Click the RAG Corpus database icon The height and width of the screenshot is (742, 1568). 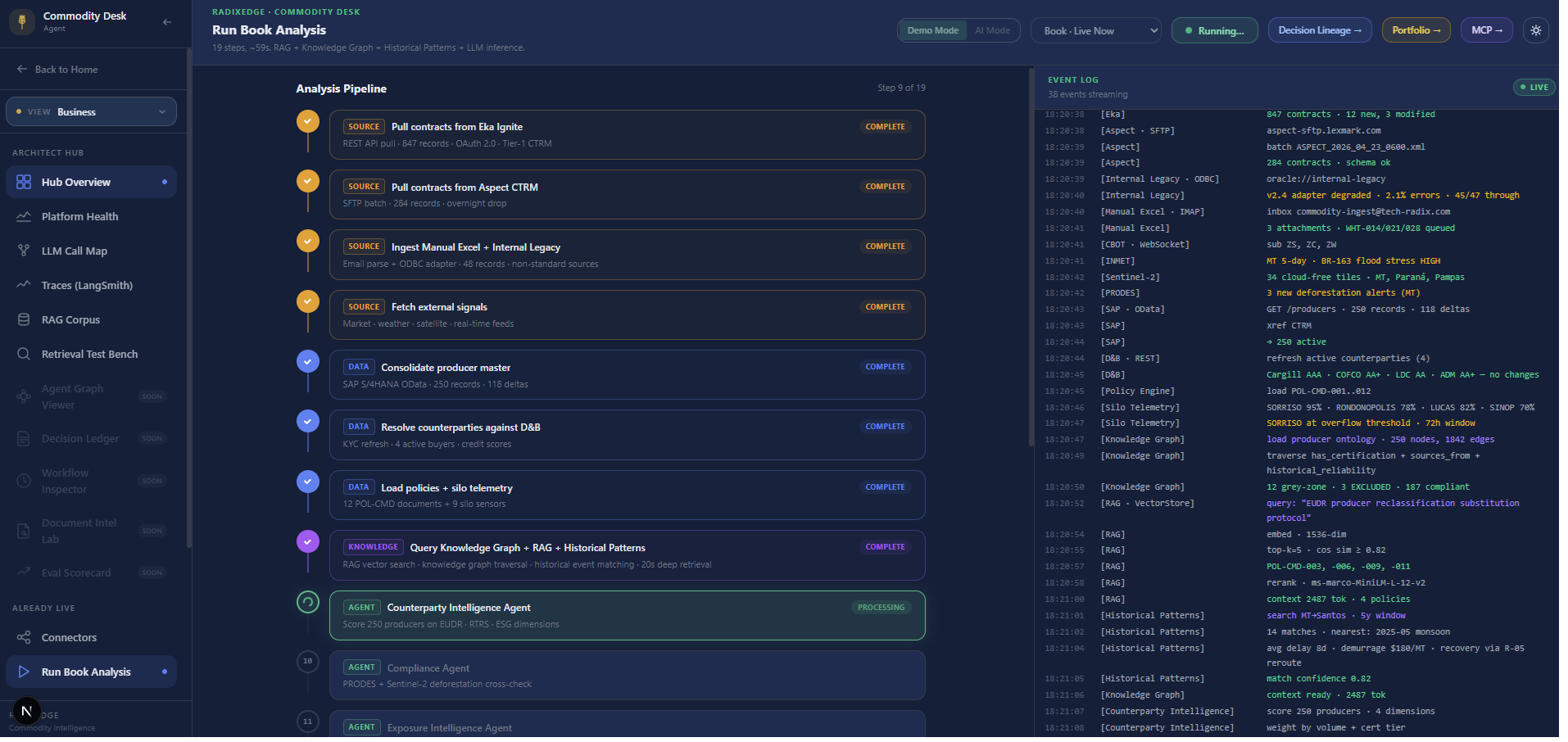point(24,319)
